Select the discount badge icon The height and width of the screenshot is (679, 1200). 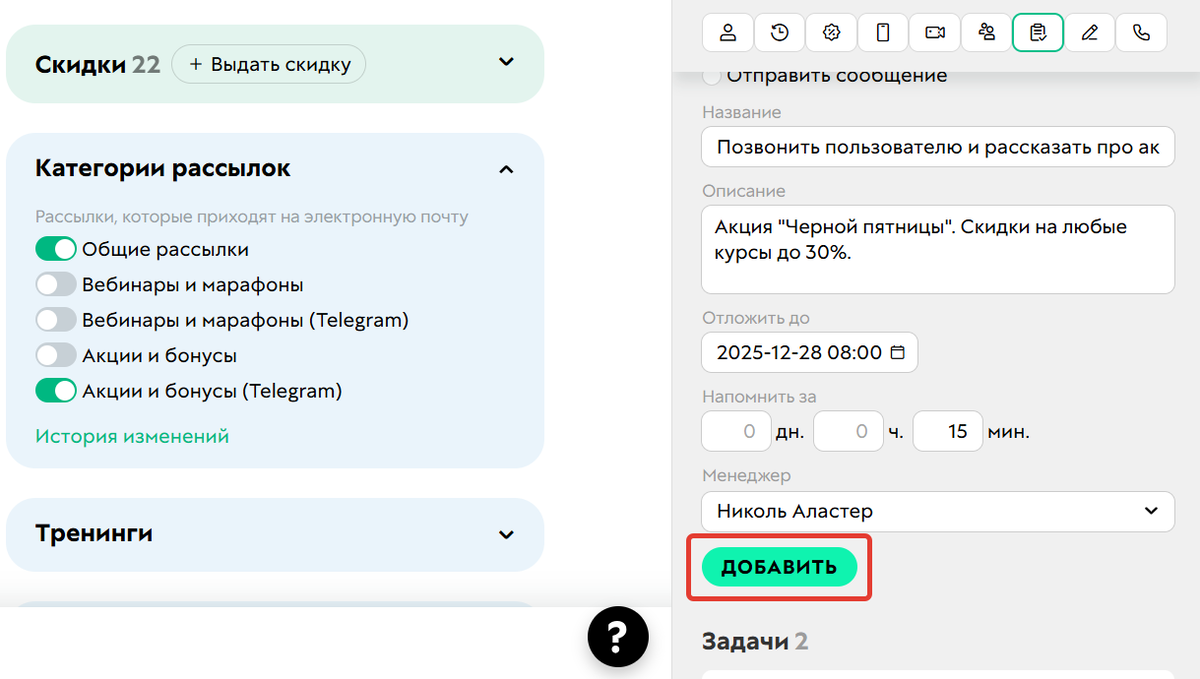831,32
